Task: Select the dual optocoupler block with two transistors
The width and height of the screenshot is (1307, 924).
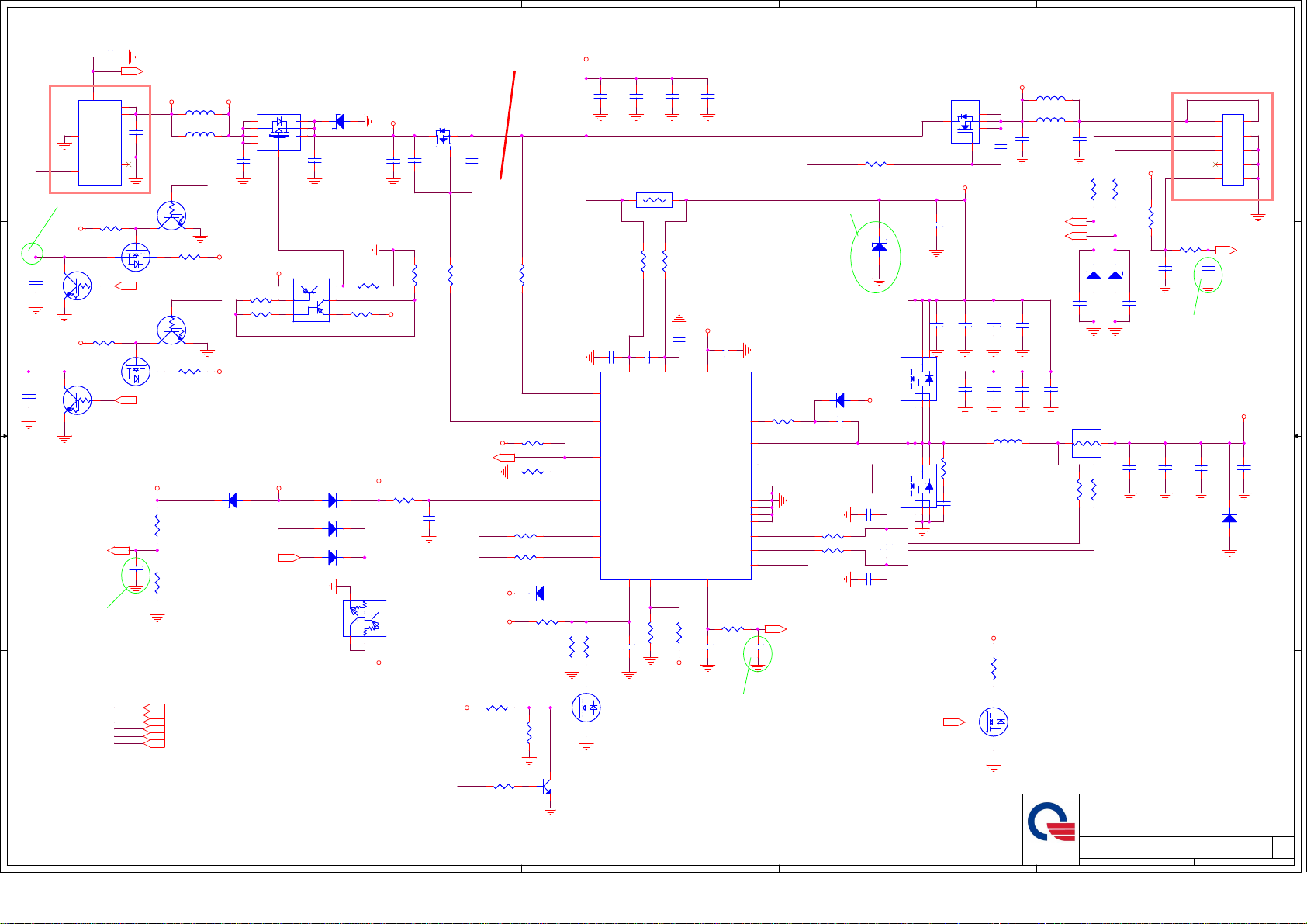Action: pyautogui.click(x=365, y=618)
